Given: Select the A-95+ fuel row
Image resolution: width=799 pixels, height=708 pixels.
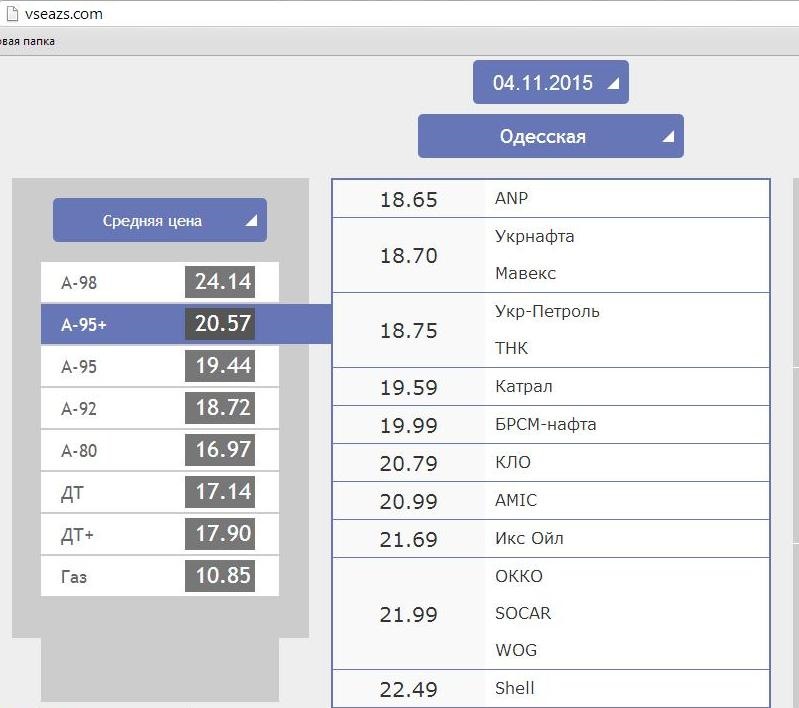Looking at the screenshot, I should coord(186,324).
